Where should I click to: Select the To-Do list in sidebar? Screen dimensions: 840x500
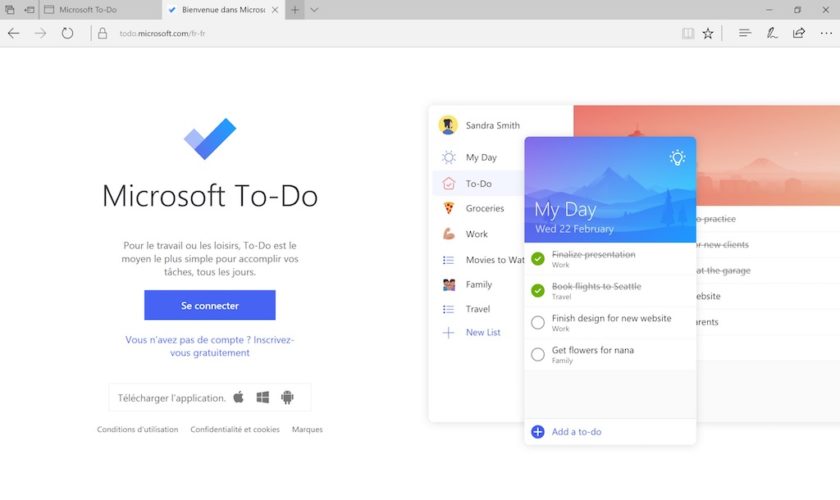(478, 183)
